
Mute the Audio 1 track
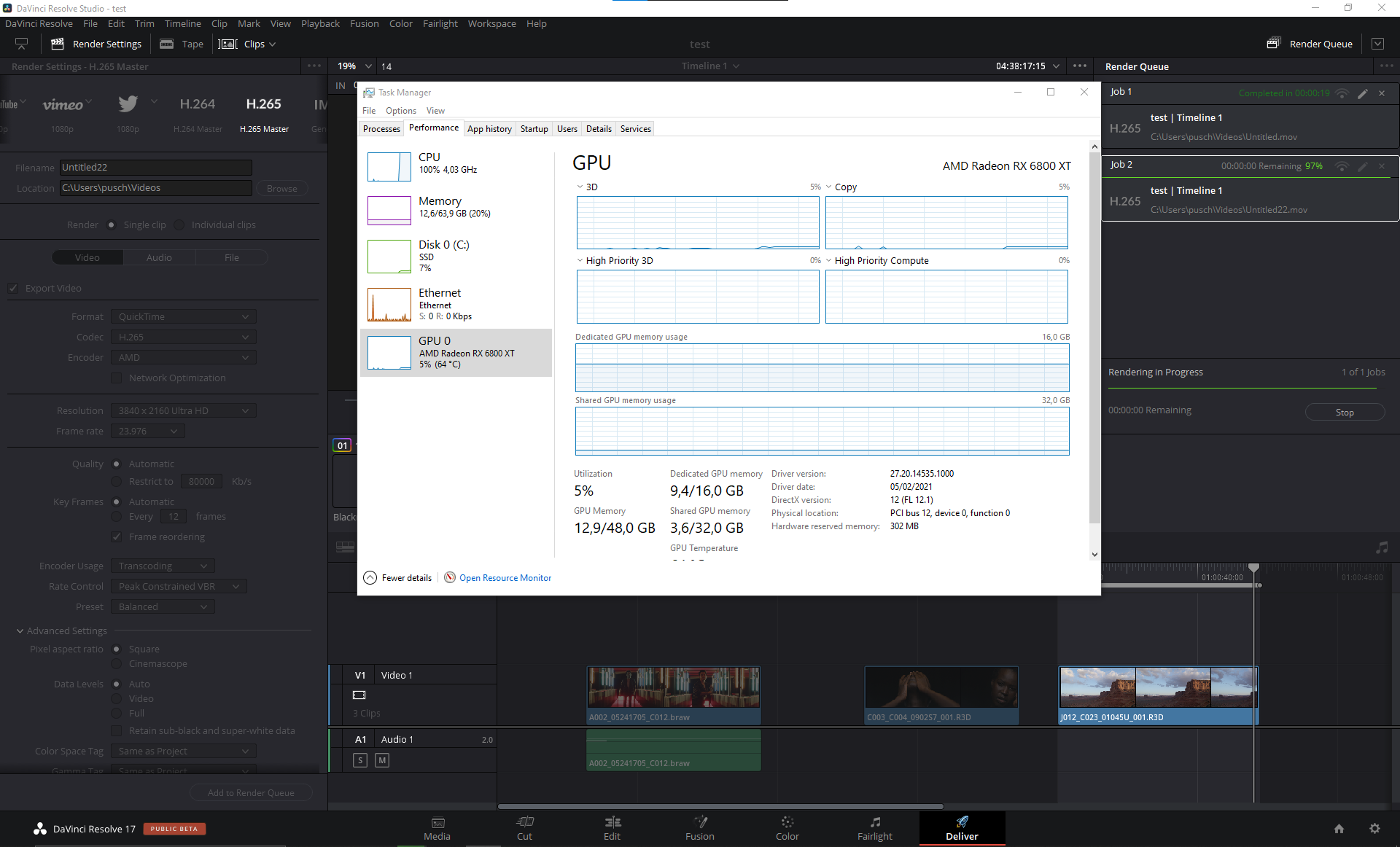point(382,760)
